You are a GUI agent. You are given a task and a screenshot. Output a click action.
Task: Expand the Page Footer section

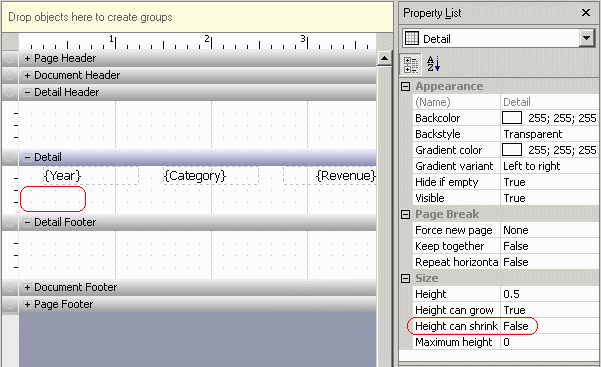tap(27, 304)
